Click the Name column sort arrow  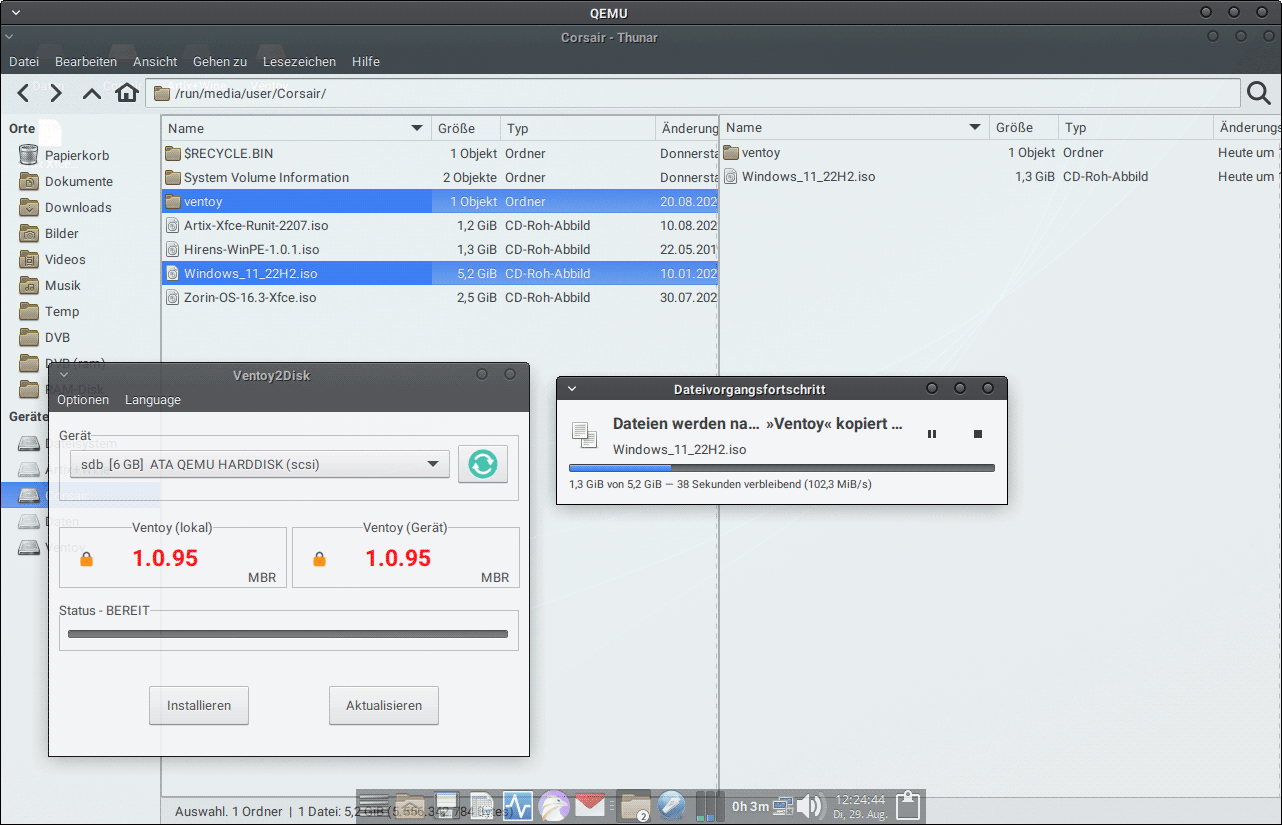[417, 128]
